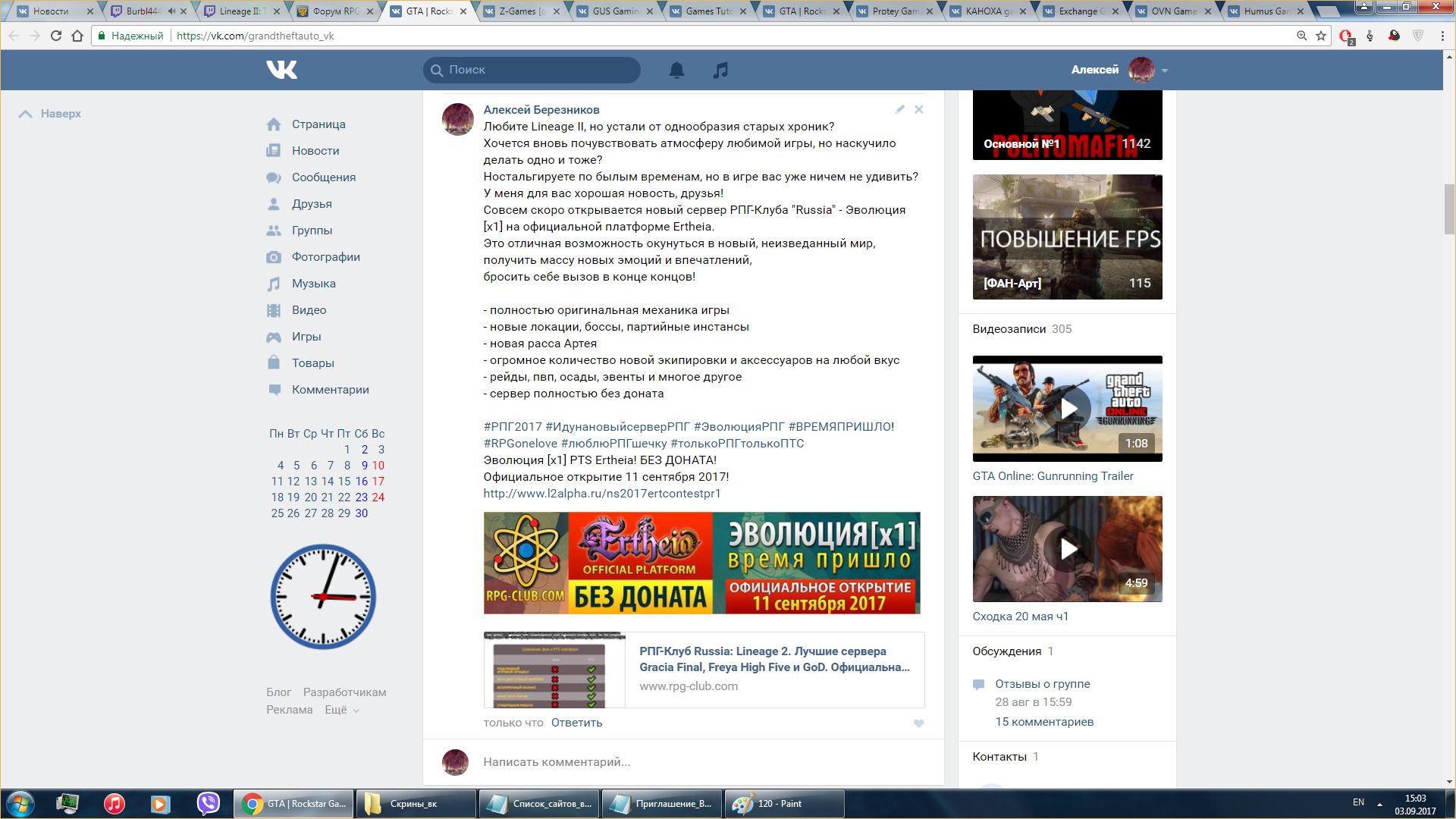
Task: Open the music player note icon
Action: click(x=720, y=70)
